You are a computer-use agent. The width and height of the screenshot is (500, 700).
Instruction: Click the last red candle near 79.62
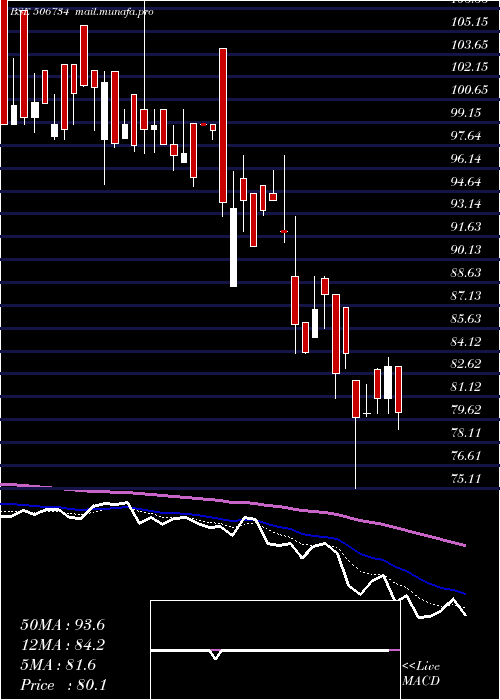[399, 389]
